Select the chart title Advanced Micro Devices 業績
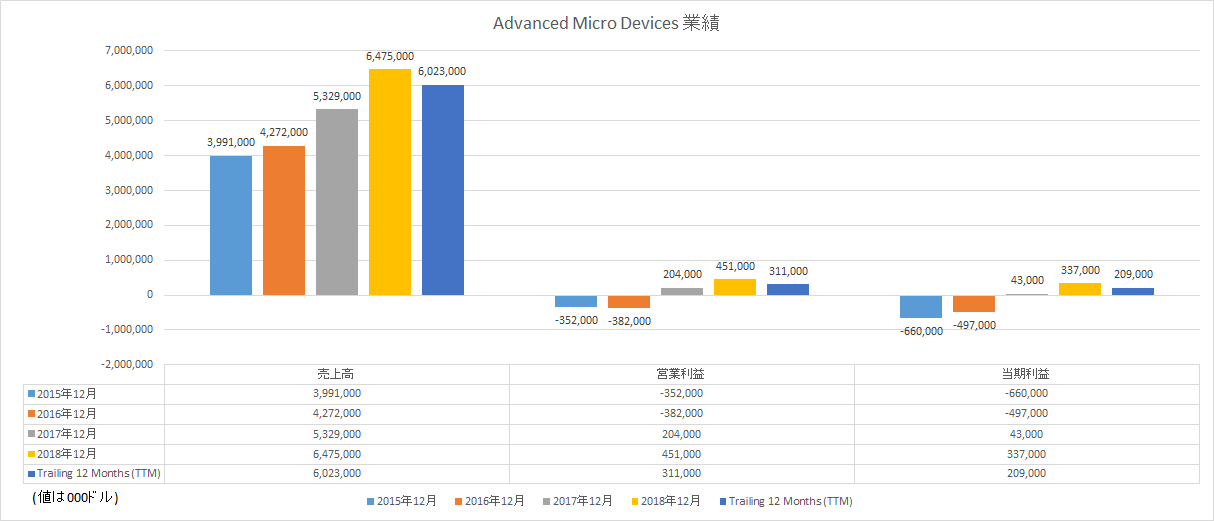Viewport: 1214px width, 521px height. coord(607,23)
